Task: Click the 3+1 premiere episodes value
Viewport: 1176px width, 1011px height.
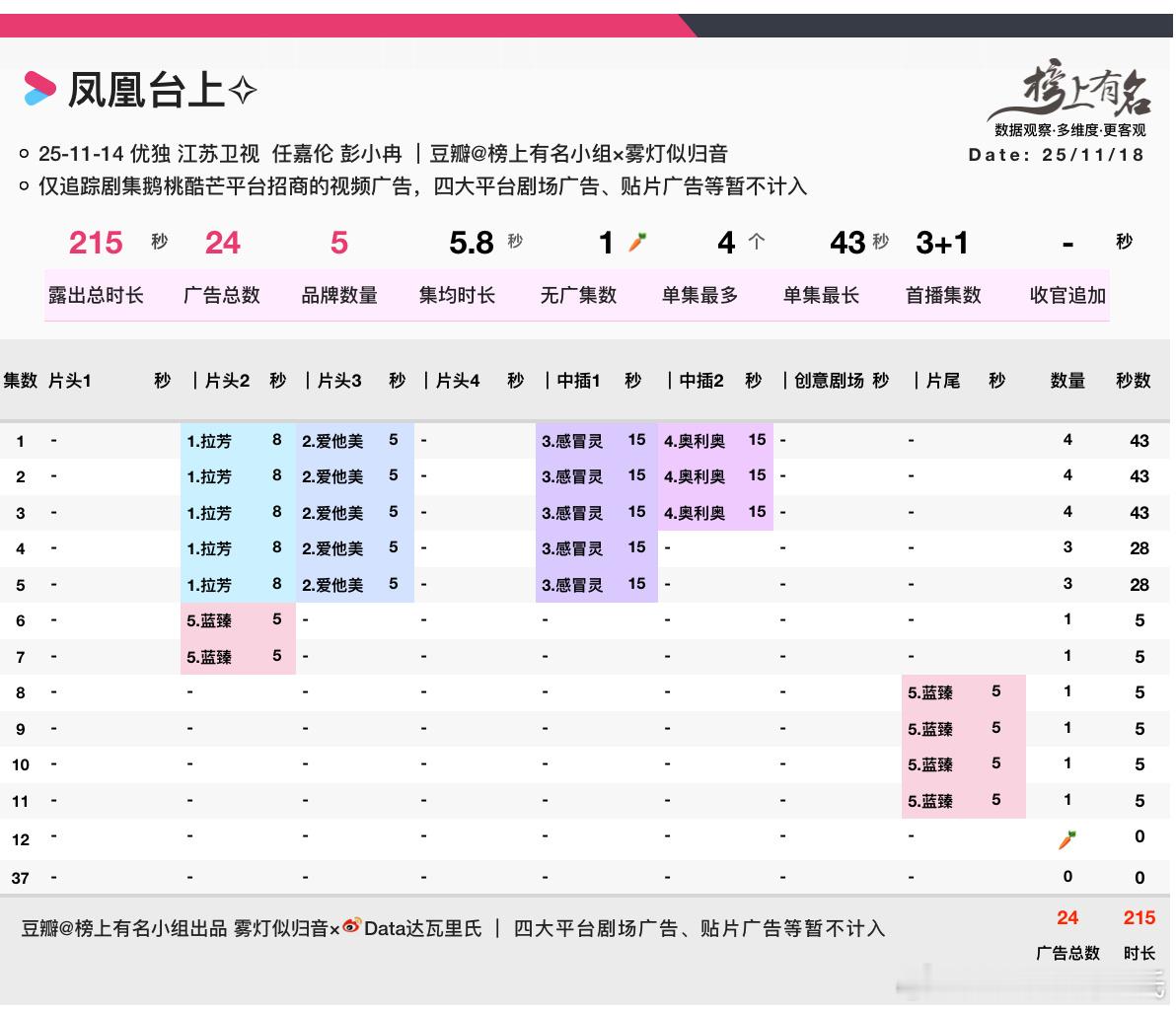Action: click(942, 243)
